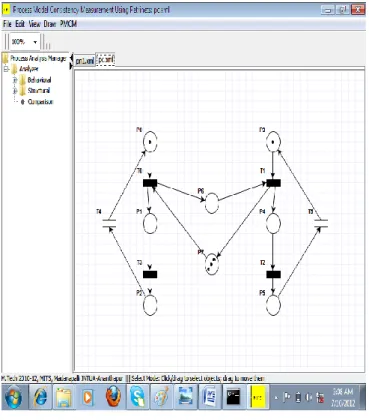
Task: Open the taskbar clock and date
Action: [343, 397]
